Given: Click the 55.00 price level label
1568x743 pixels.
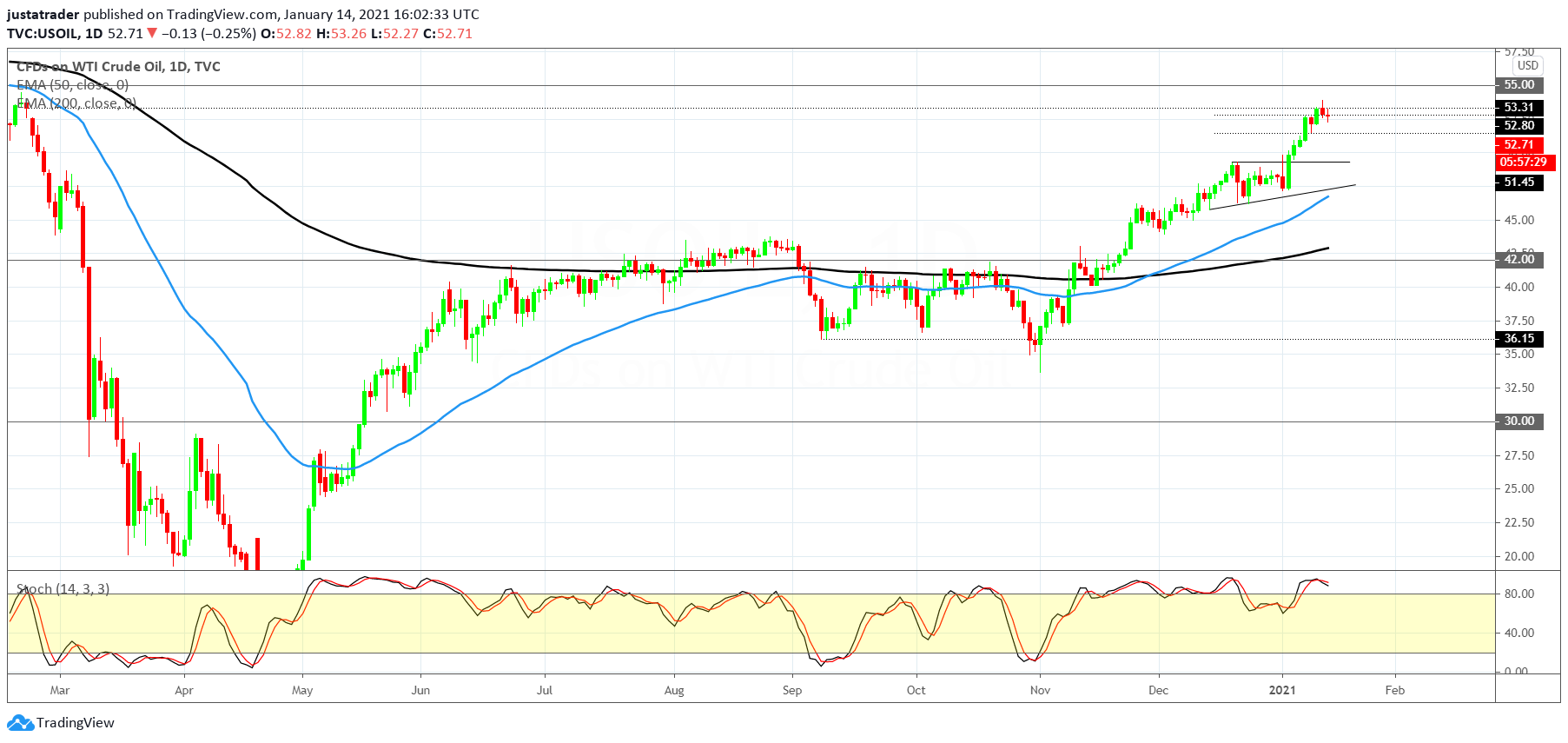Looking at the screenshot, I should click(x=1519, y=85).
